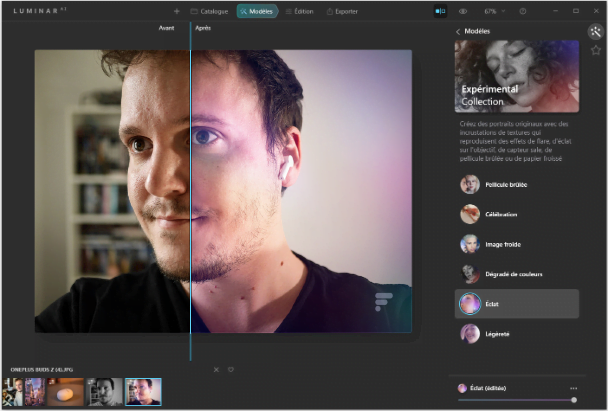The image size is (608, 411).
Task: Select the first filmstrip thumbnail
Action: click(x=12, y=392)
